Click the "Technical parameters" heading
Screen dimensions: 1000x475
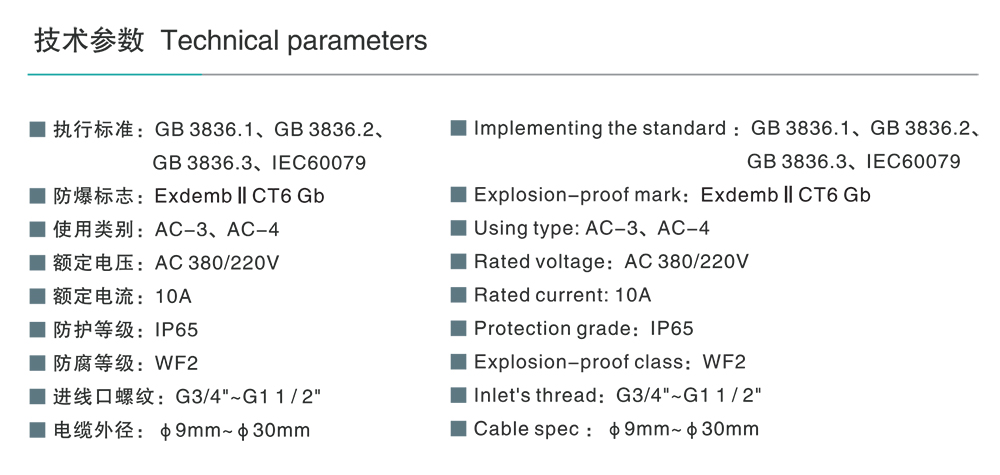tap(293, 41)
